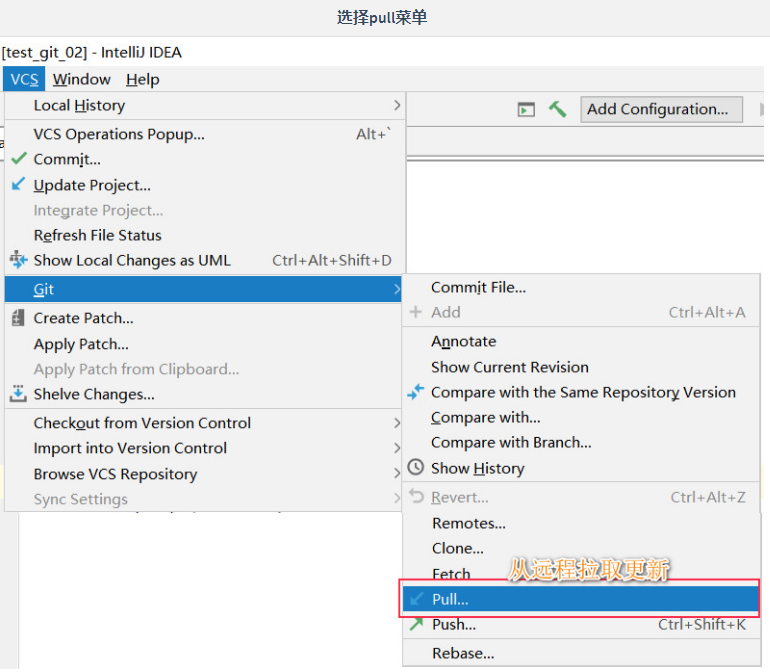This screenshot has height=672, width=770.
Task: Click the compare arrows icon beside Same Repository Version
Action: pos(415,392)
